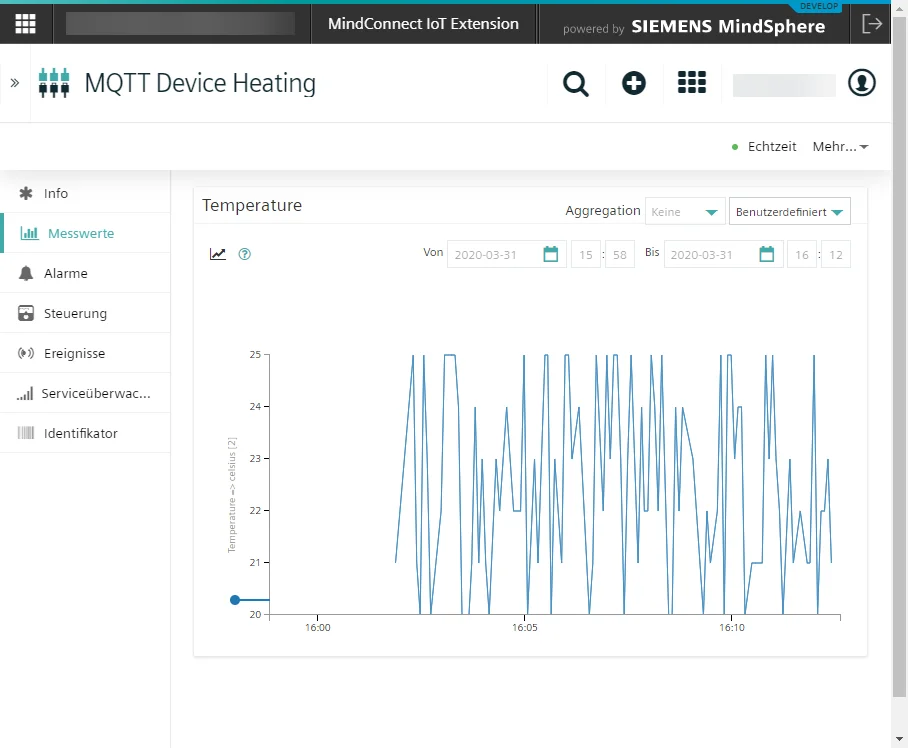Click MindConnect IoT Extension title
This screenshot has width=908, height=748.
coord(423,24)
